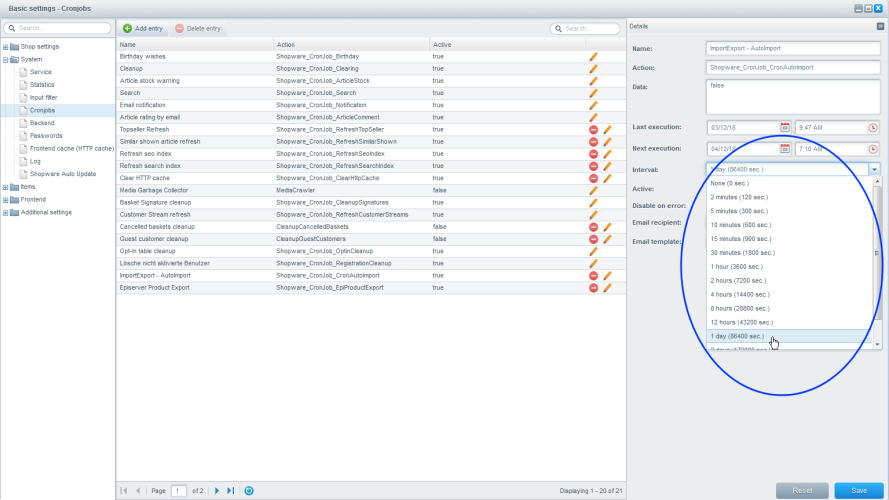The width and height of the screenshot is (889, 500).
Task: Pick 12 hours (43200 sec.) interval
Action: tap(788, 323)
